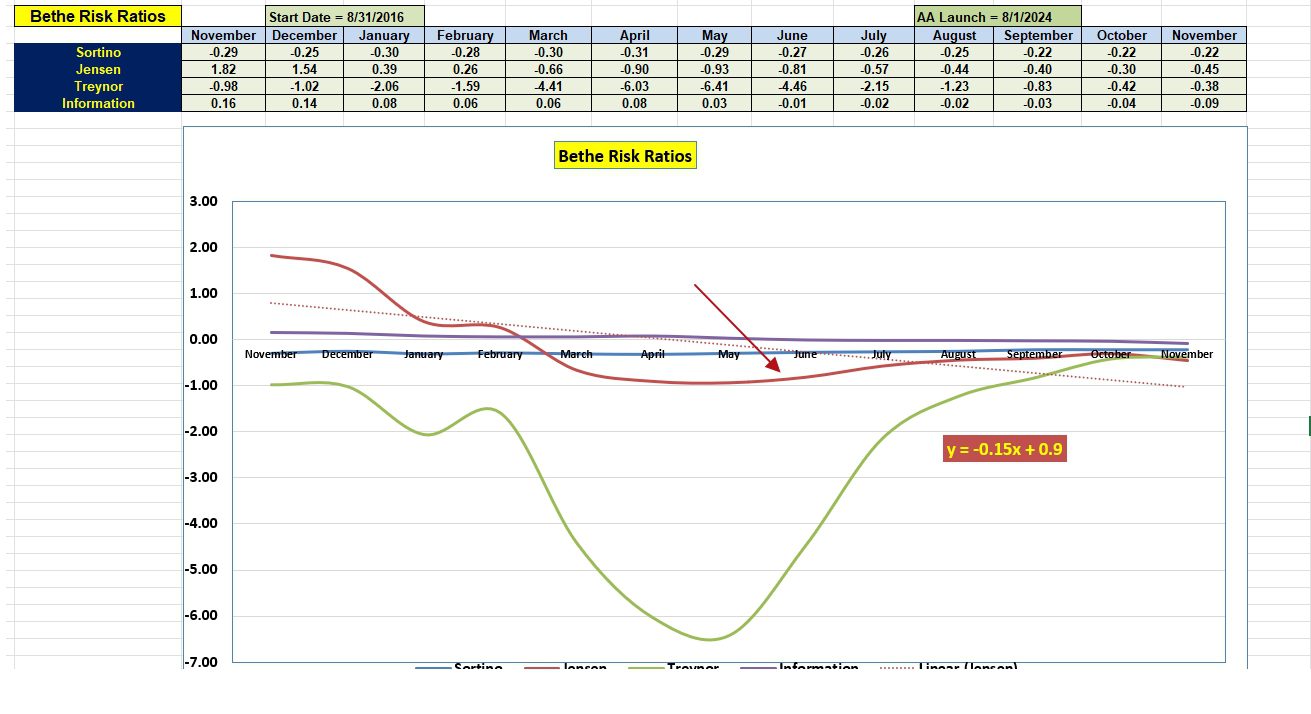Click the 2.00 label on chart vertical axis
The image size is (1311, 714).
tap(203, 247)
